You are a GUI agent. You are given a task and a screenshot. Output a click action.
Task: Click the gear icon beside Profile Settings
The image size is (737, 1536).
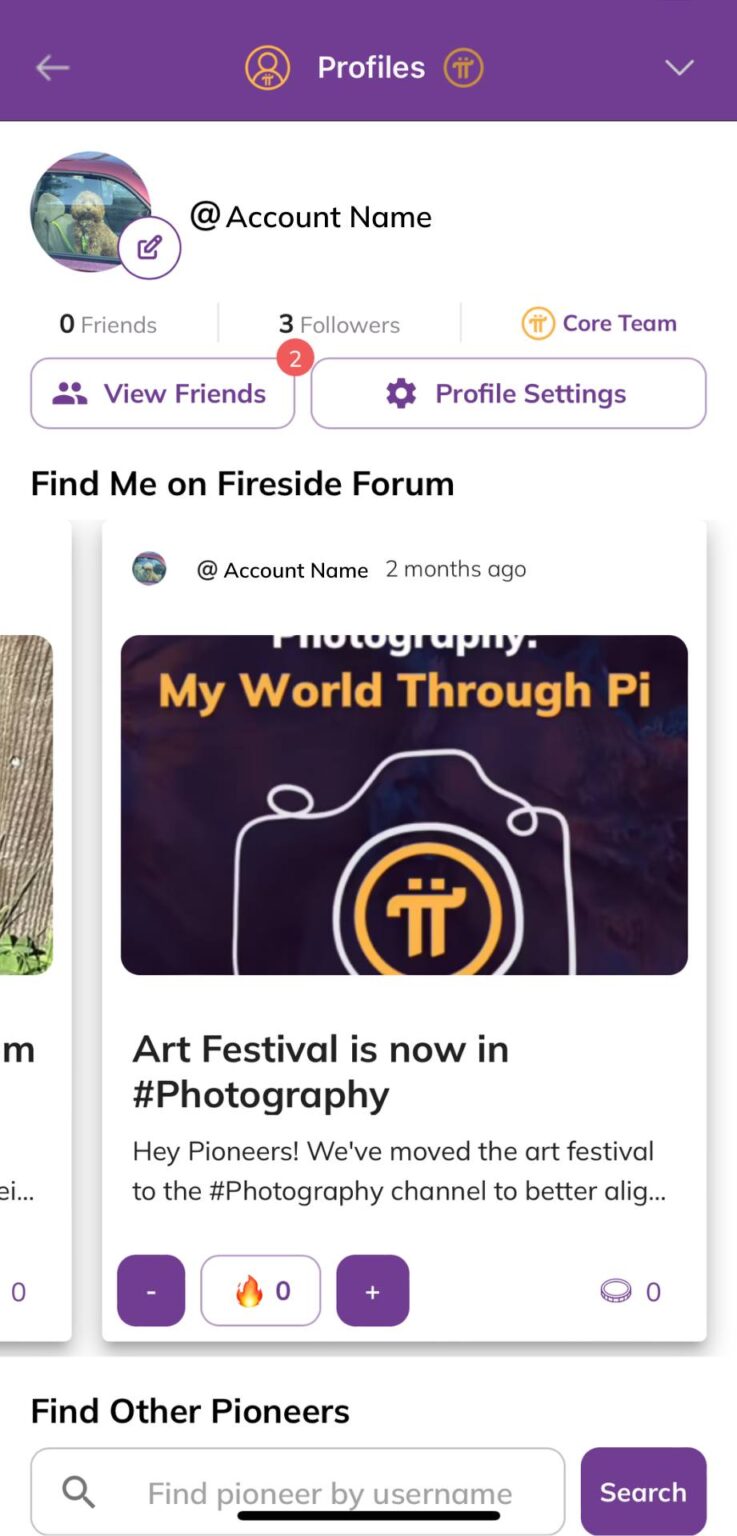[x=400, y=393]
